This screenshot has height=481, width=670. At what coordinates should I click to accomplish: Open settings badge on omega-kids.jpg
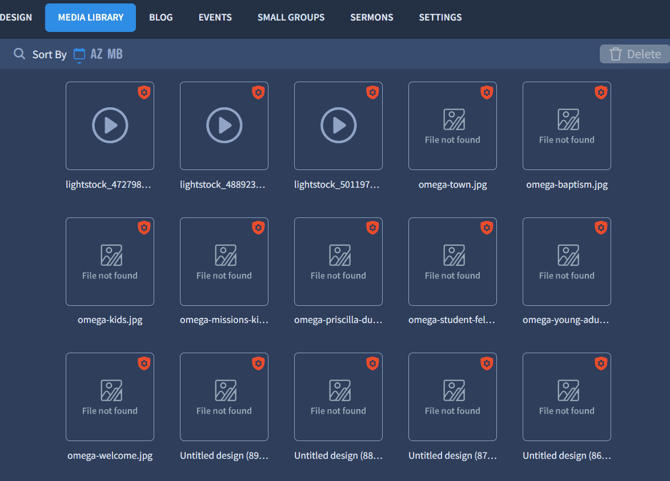click(x=144, y=228)
